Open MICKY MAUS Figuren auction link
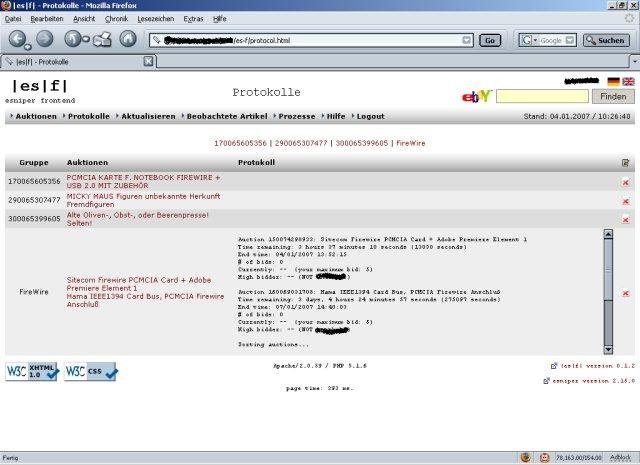Screen dimensions: 640x465 (x=143, y=200)
